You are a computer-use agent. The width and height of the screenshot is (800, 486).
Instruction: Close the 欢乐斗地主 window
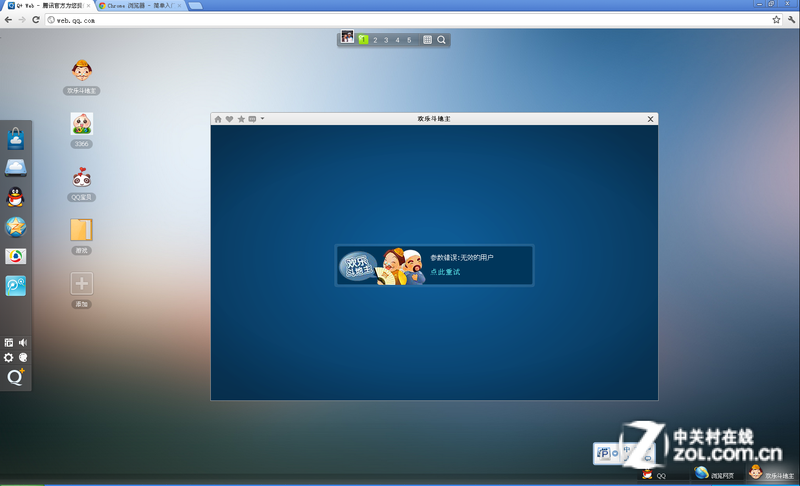(651, 119)
